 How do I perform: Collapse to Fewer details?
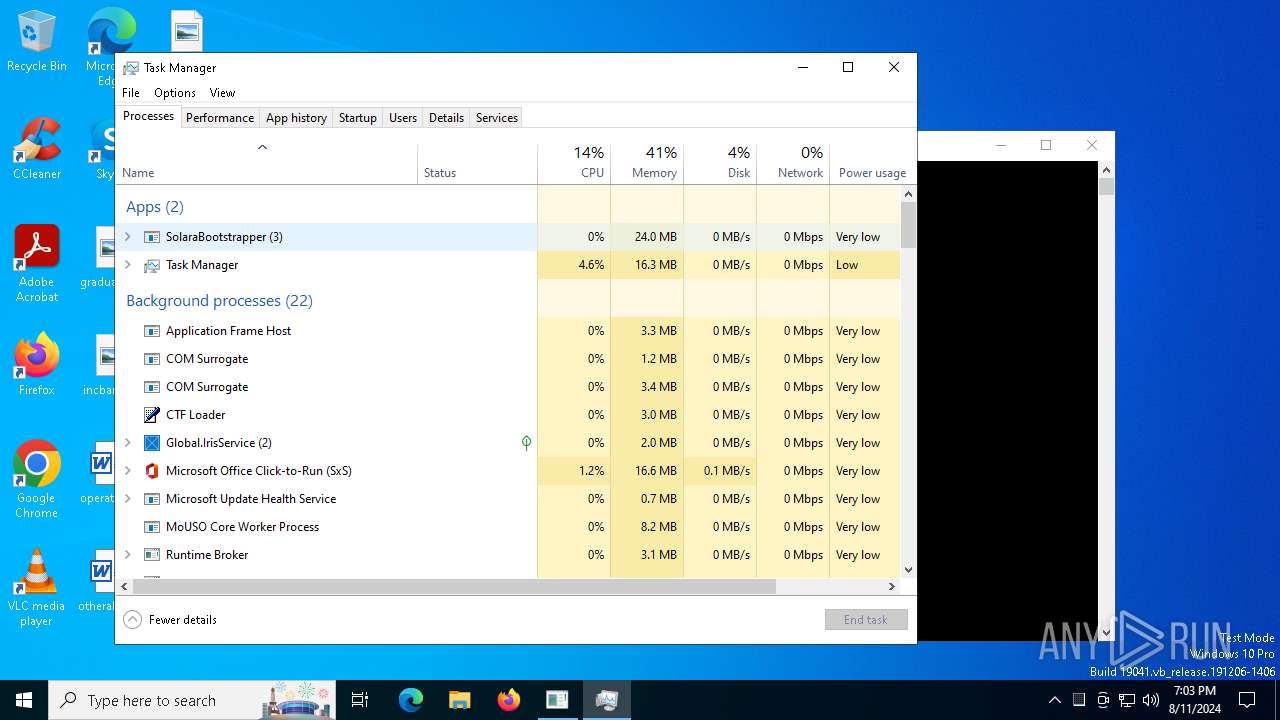(170, 620)
